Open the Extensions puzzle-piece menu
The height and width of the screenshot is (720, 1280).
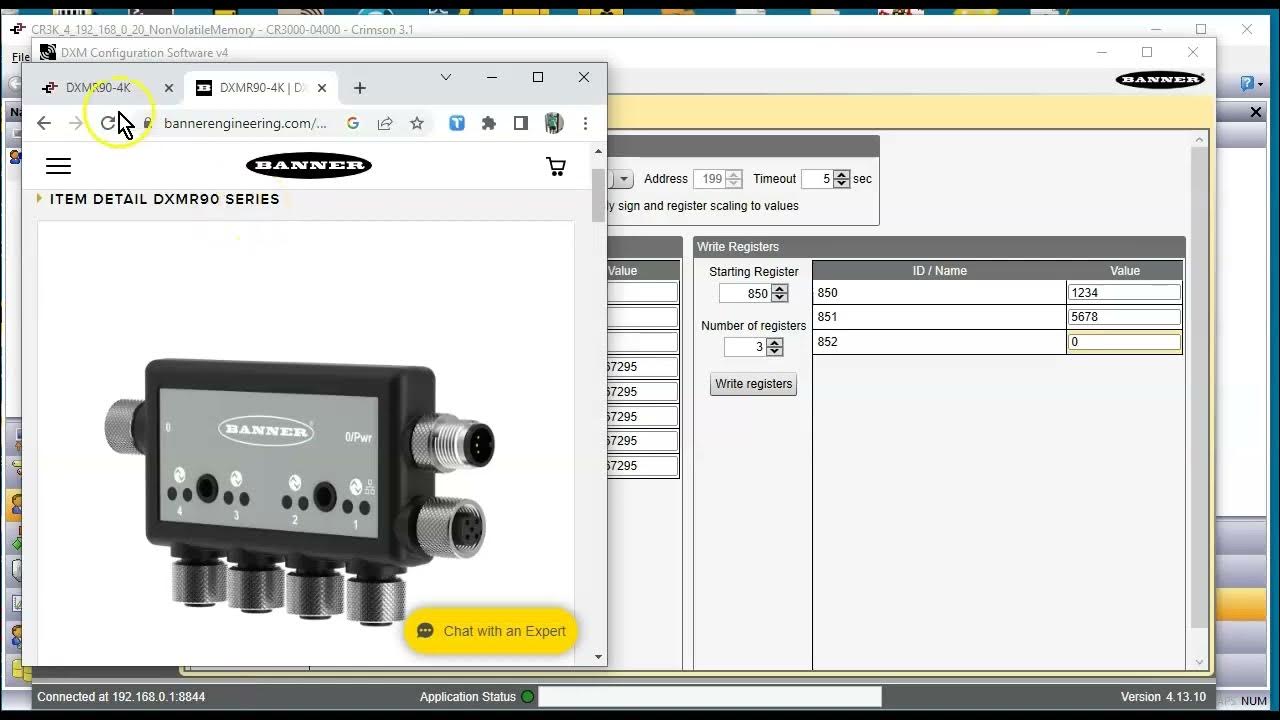tap(489, 123)
